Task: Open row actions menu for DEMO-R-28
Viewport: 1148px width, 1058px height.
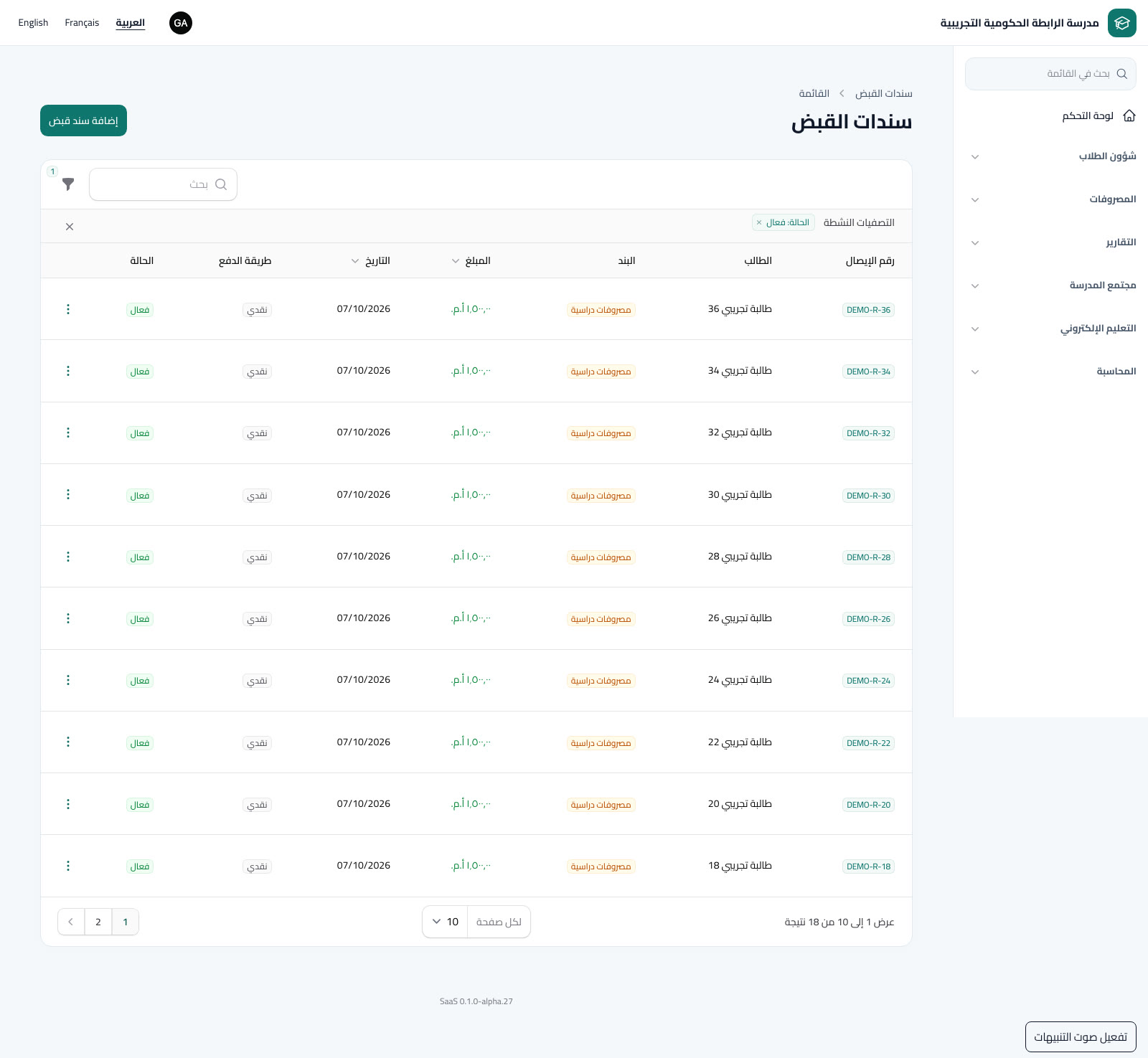Action: 68,557
